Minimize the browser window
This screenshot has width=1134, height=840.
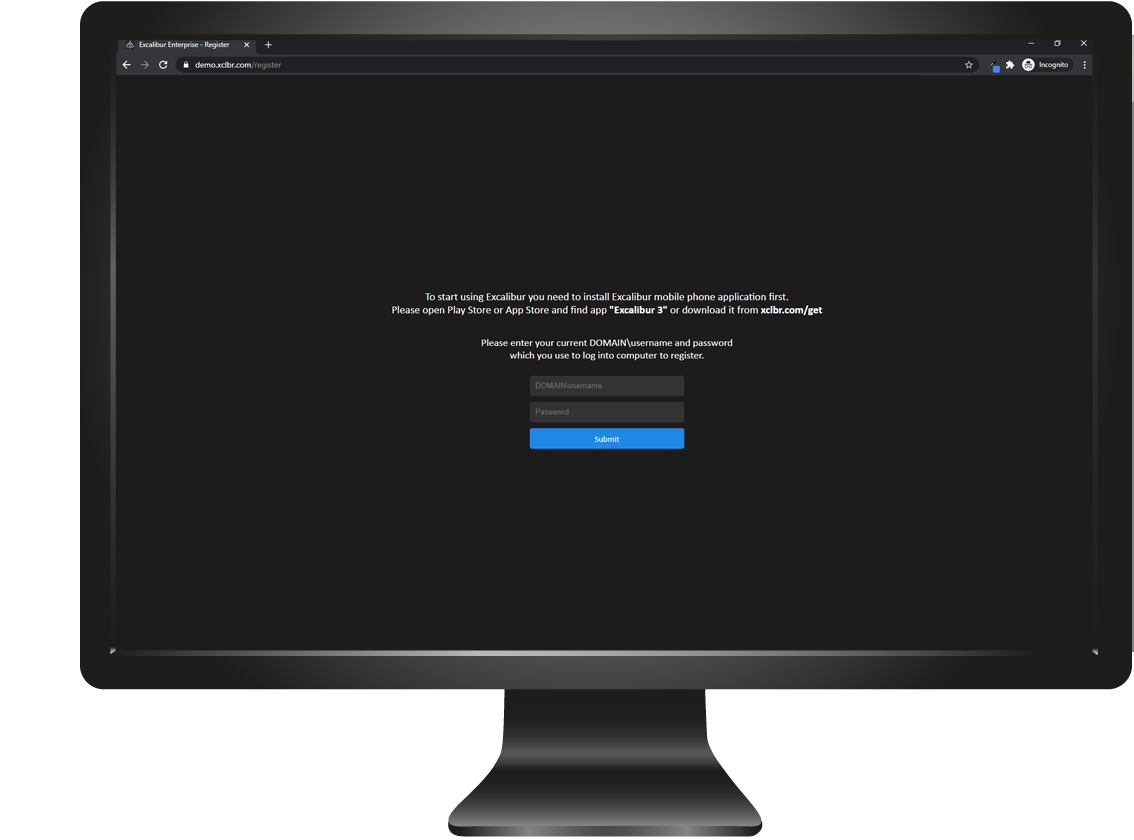[1031, 44]
